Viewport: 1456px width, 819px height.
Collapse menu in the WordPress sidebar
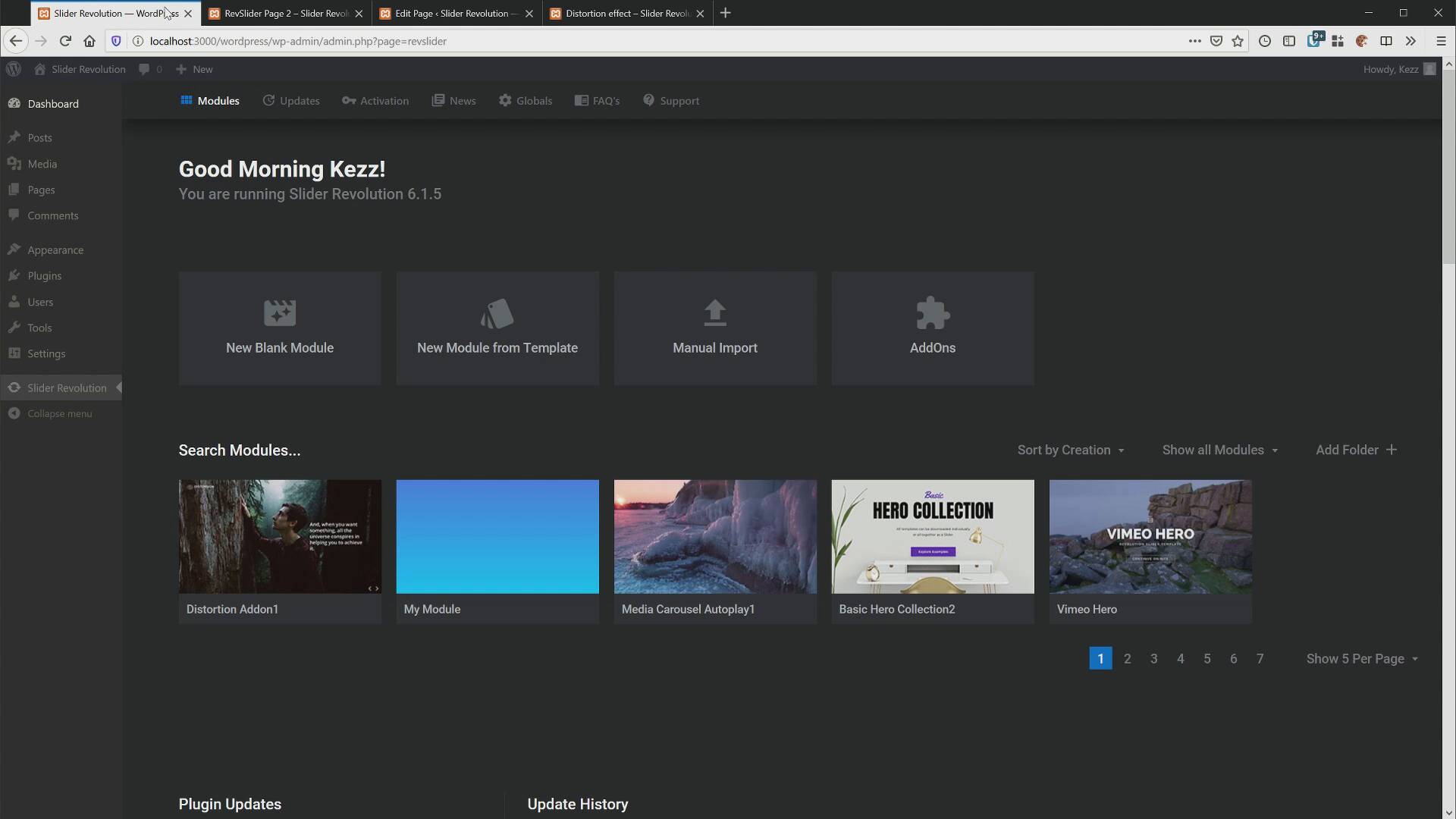59,414
